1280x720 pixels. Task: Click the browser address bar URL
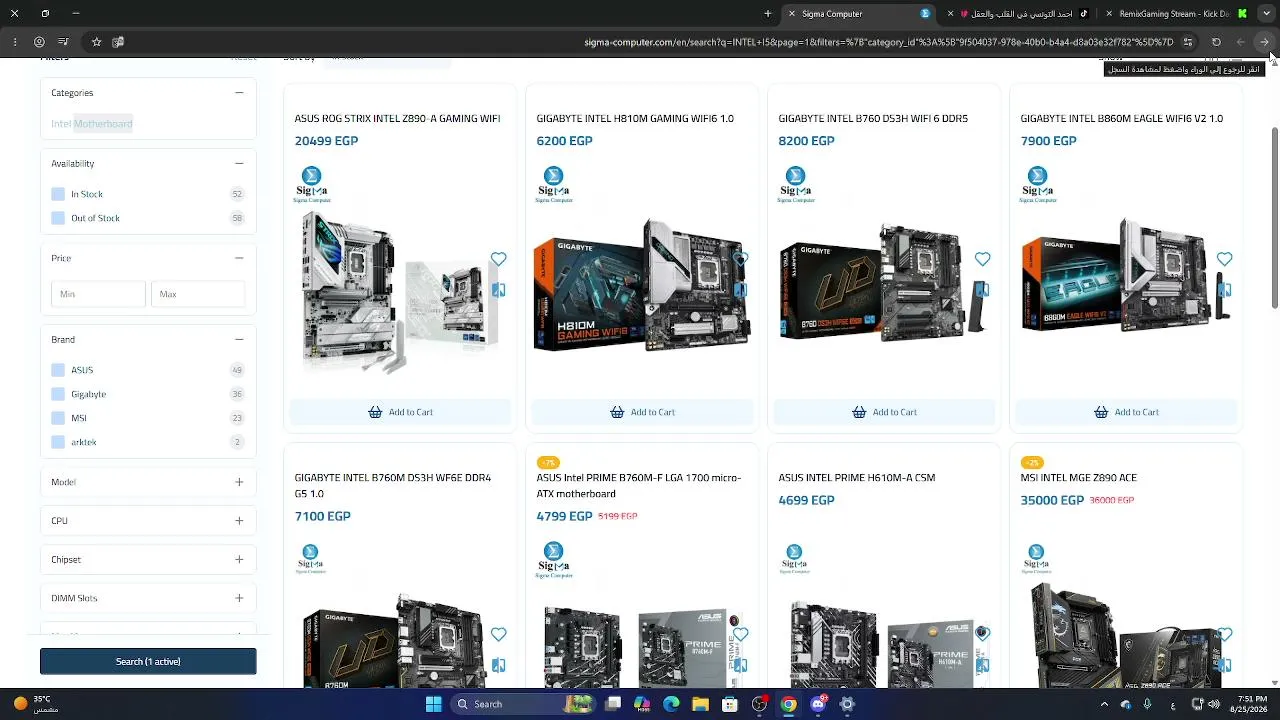coord(878,42)
